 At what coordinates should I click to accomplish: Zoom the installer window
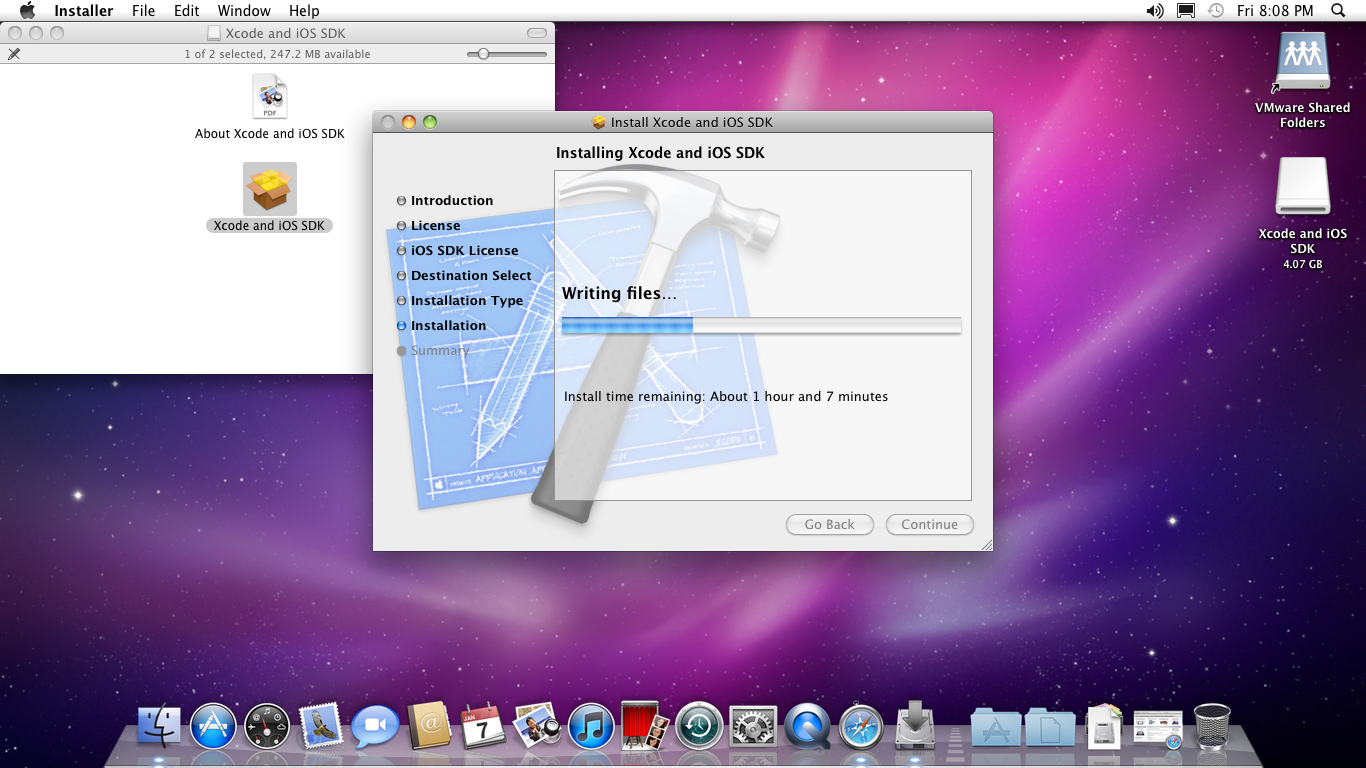(430, 122)
